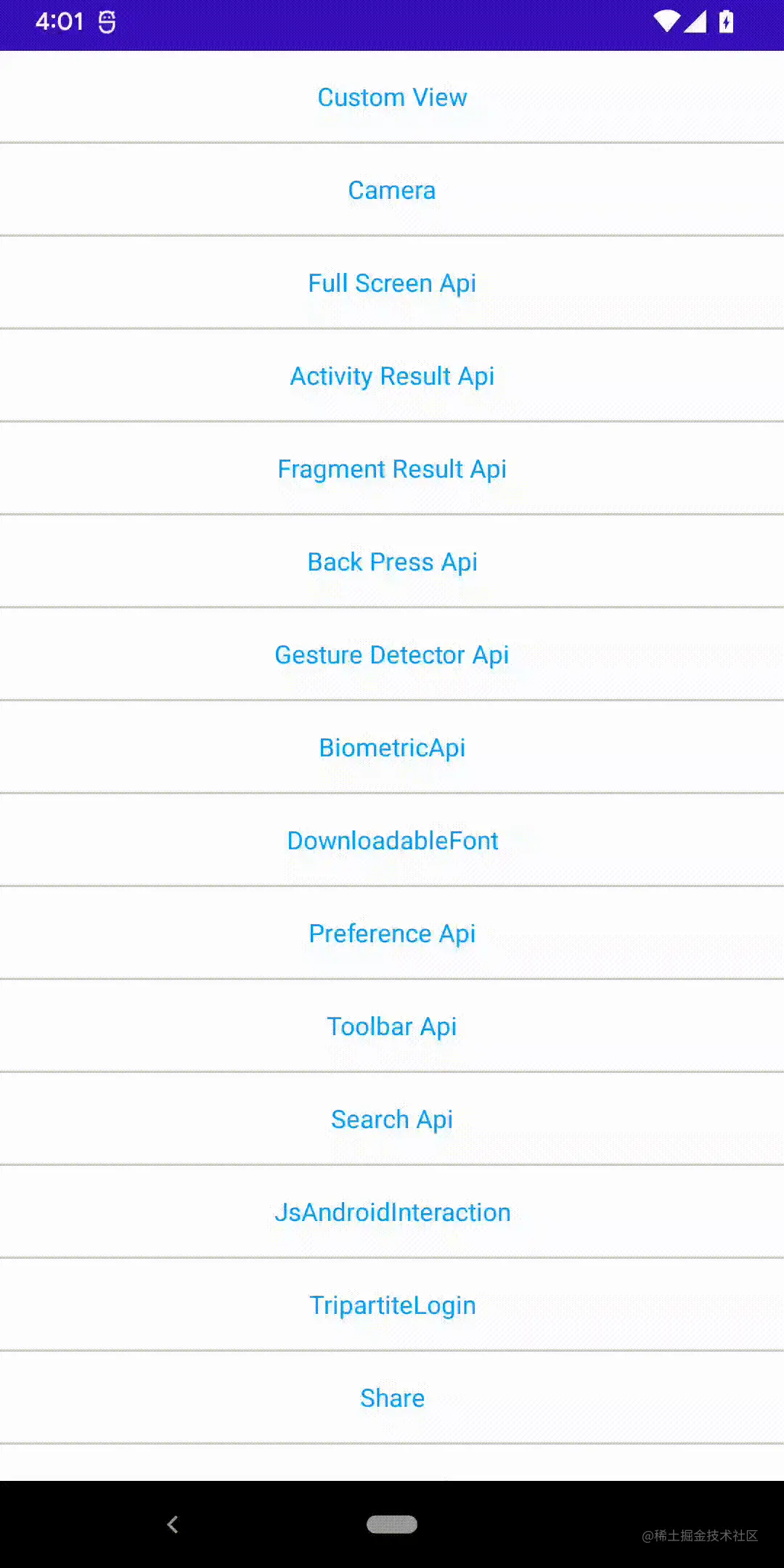Image resolution: width=784 pixels, height=1568 pixels.
Task: Tap the home pill navigation button
Action: 392,1524
